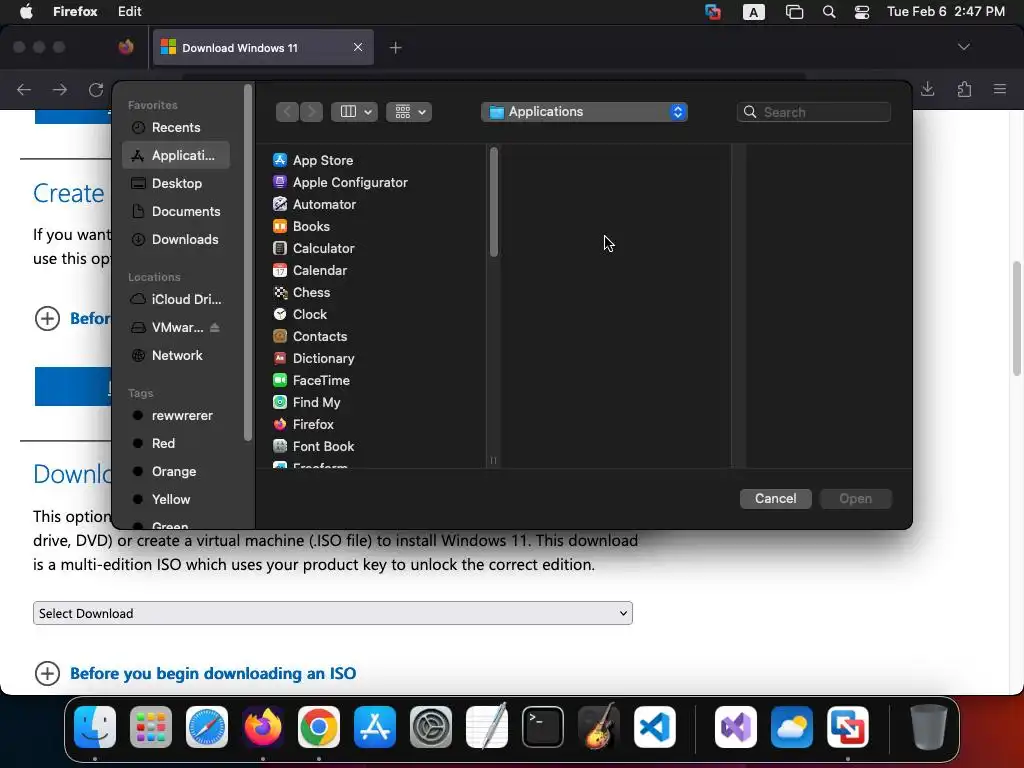
Task: Open Visual Studio Code from the Dock
Action: [x=655, y=727]
